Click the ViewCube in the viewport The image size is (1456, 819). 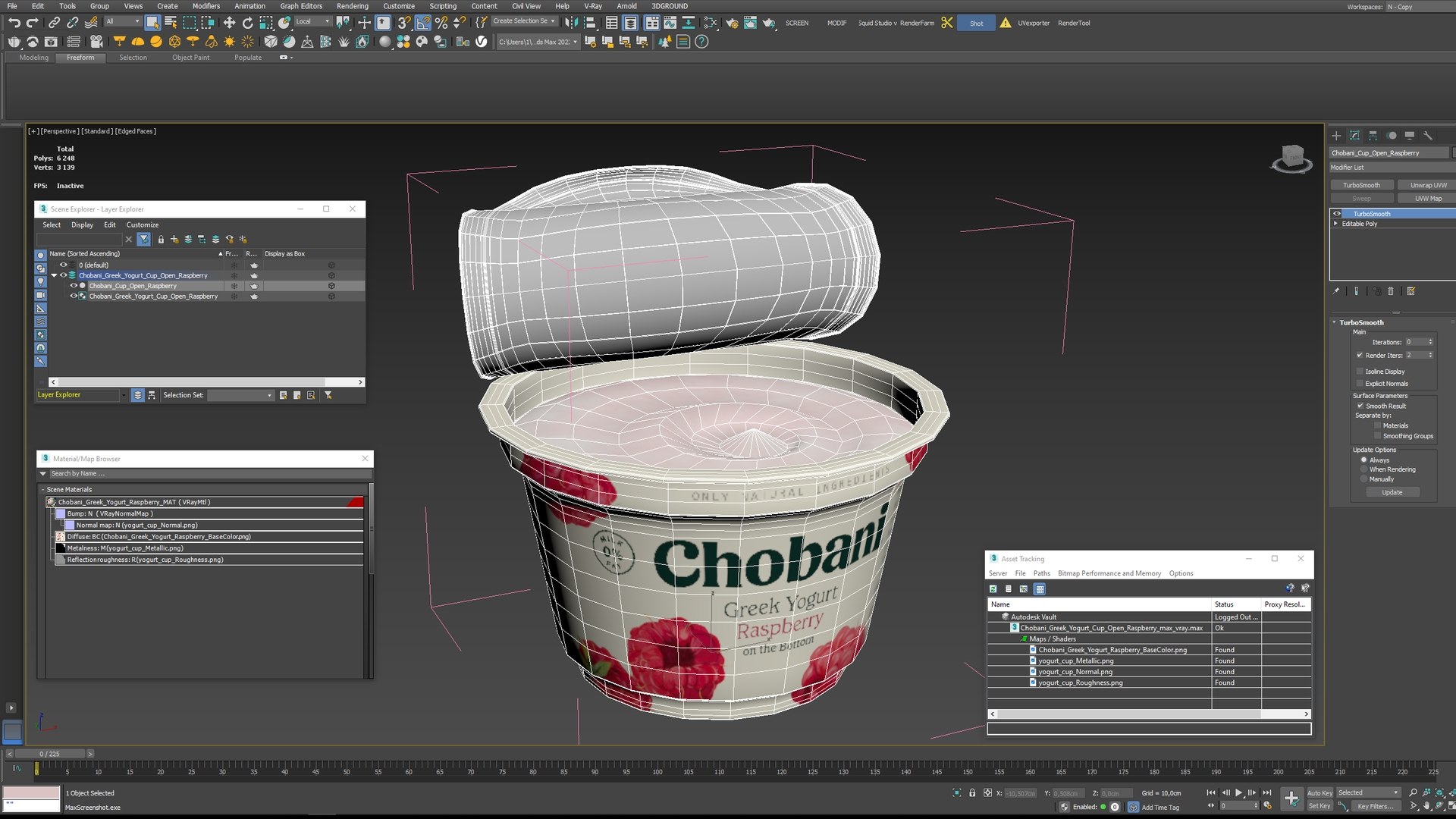(x=1291, y=158)
